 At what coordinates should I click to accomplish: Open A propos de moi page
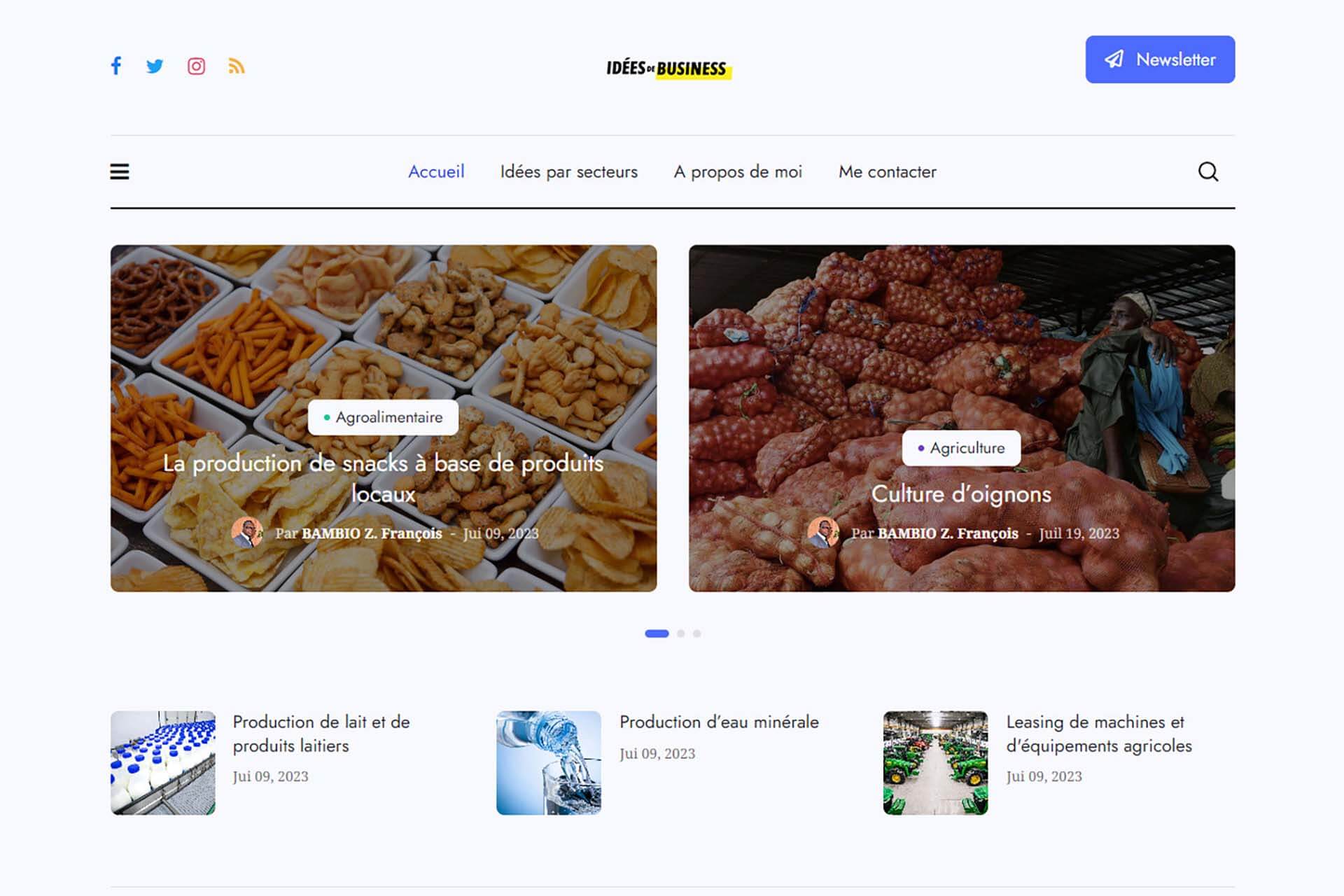point(738,171)
